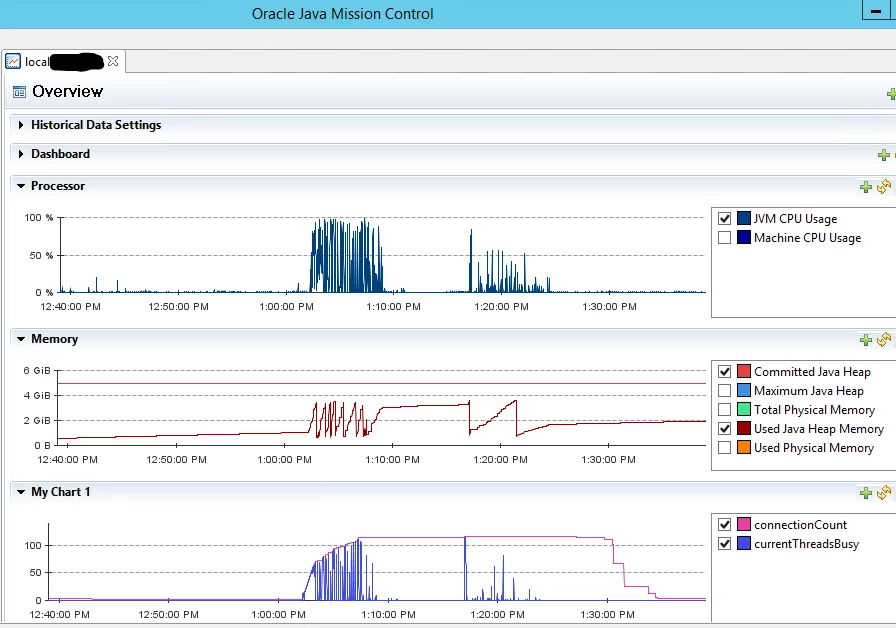
Task: Select the local connection tab
Action: coord(63,61)
